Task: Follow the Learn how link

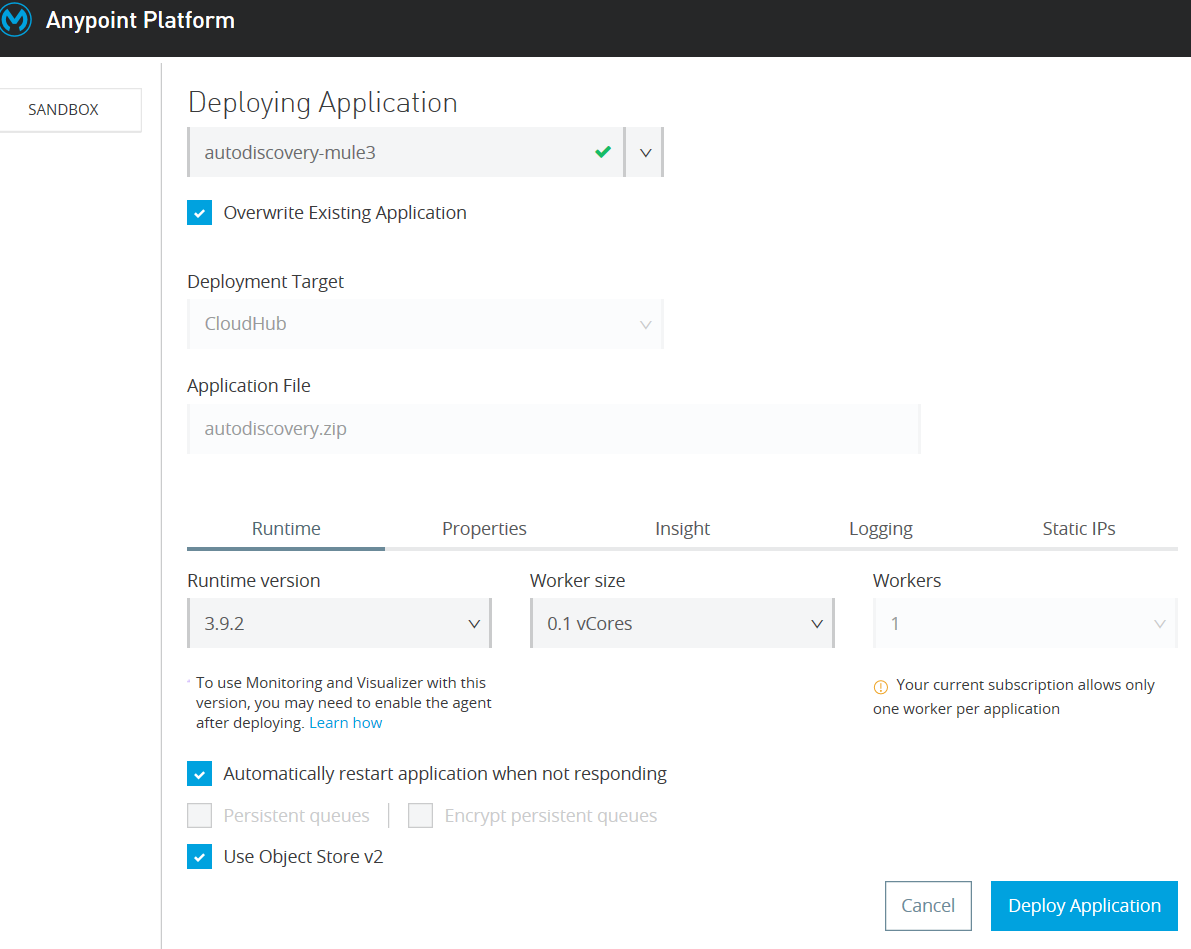Action: click(x=346, y=723)
